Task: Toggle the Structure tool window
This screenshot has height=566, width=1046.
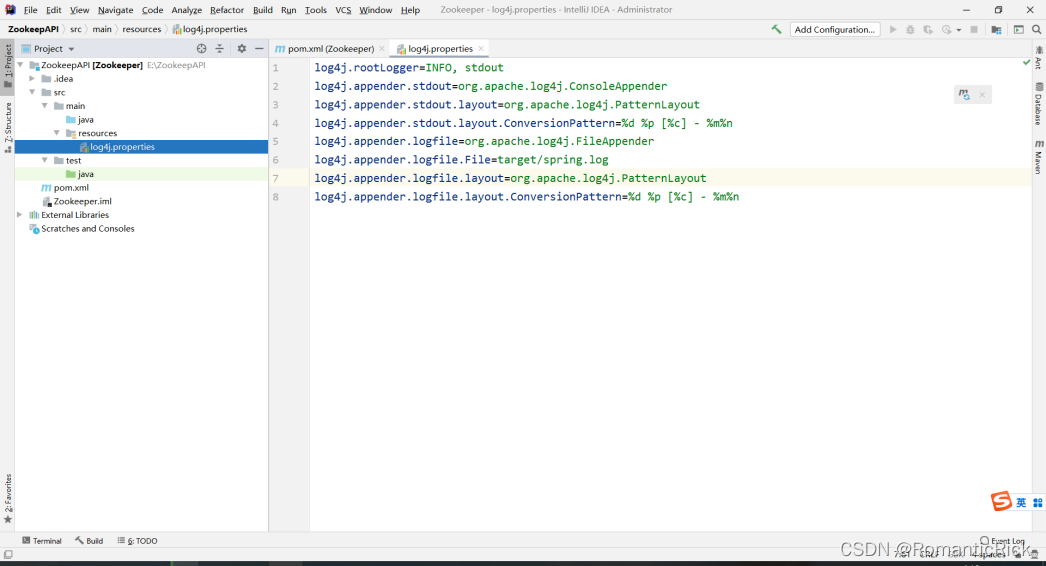Action: point(7,127)
